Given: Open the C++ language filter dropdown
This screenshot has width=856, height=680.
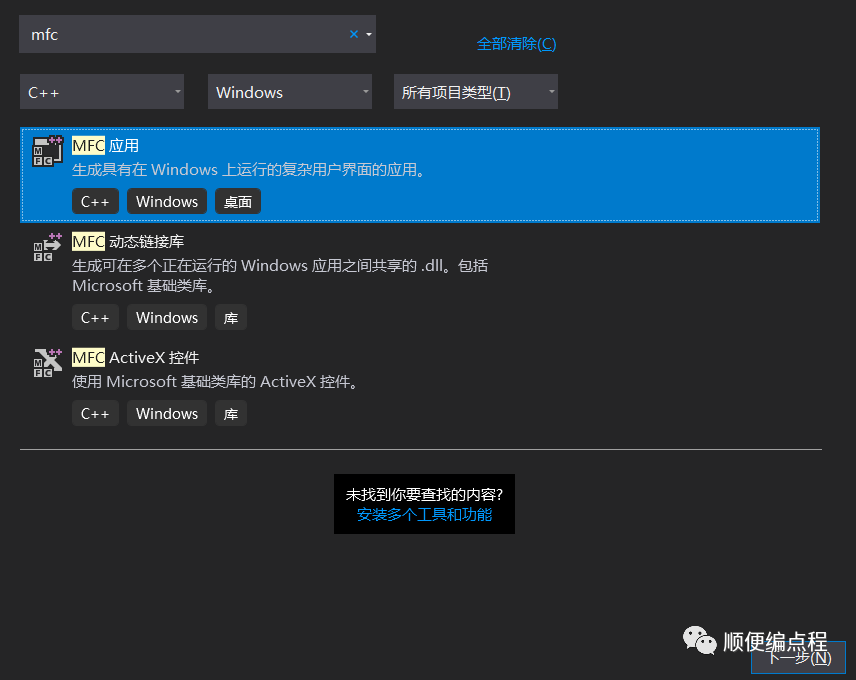Looking at the screenshot, I should pos(102,92).
